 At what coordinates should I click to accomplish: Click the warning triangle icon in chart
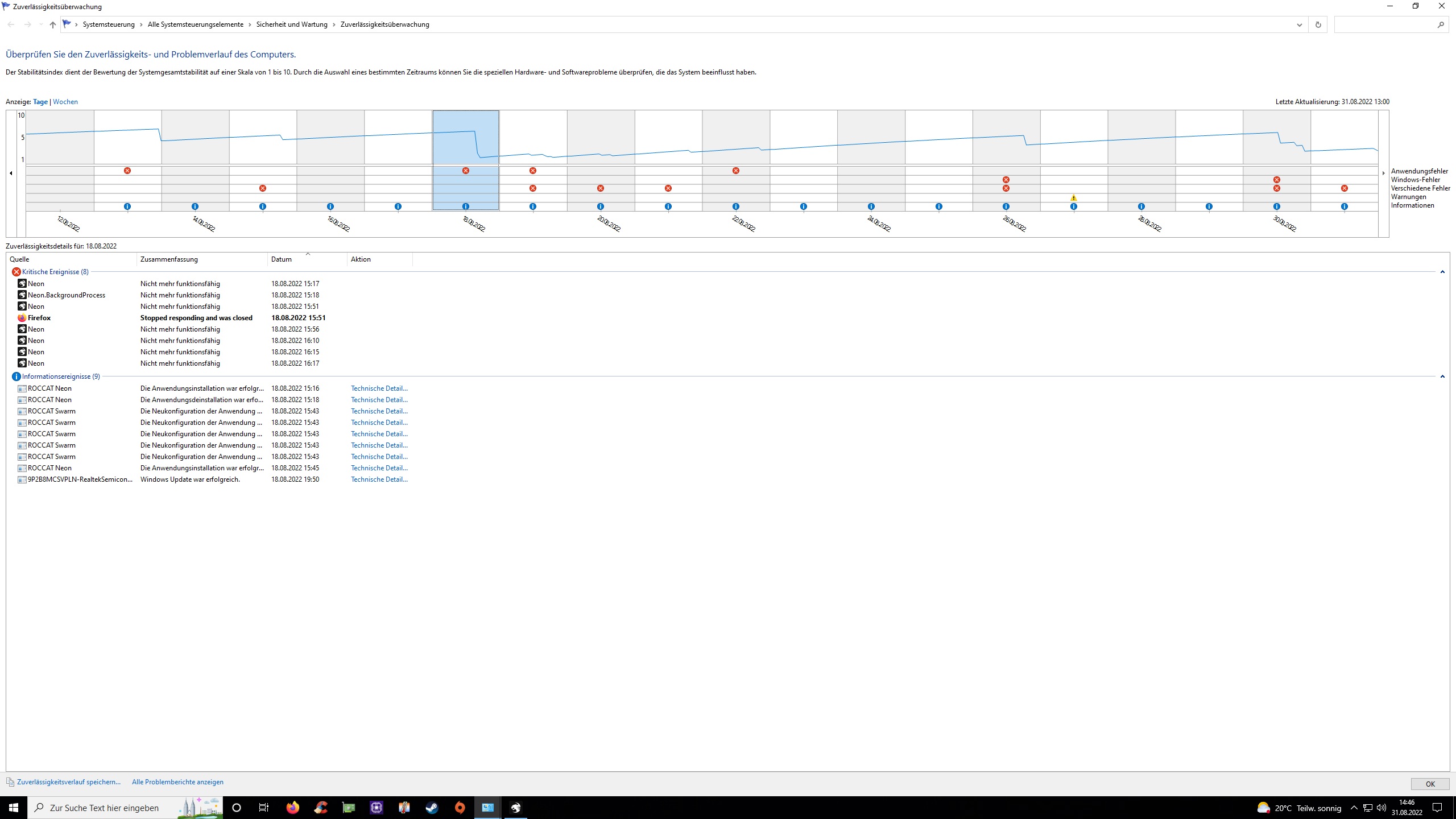pyautogui.click(x=1073, y=198)
